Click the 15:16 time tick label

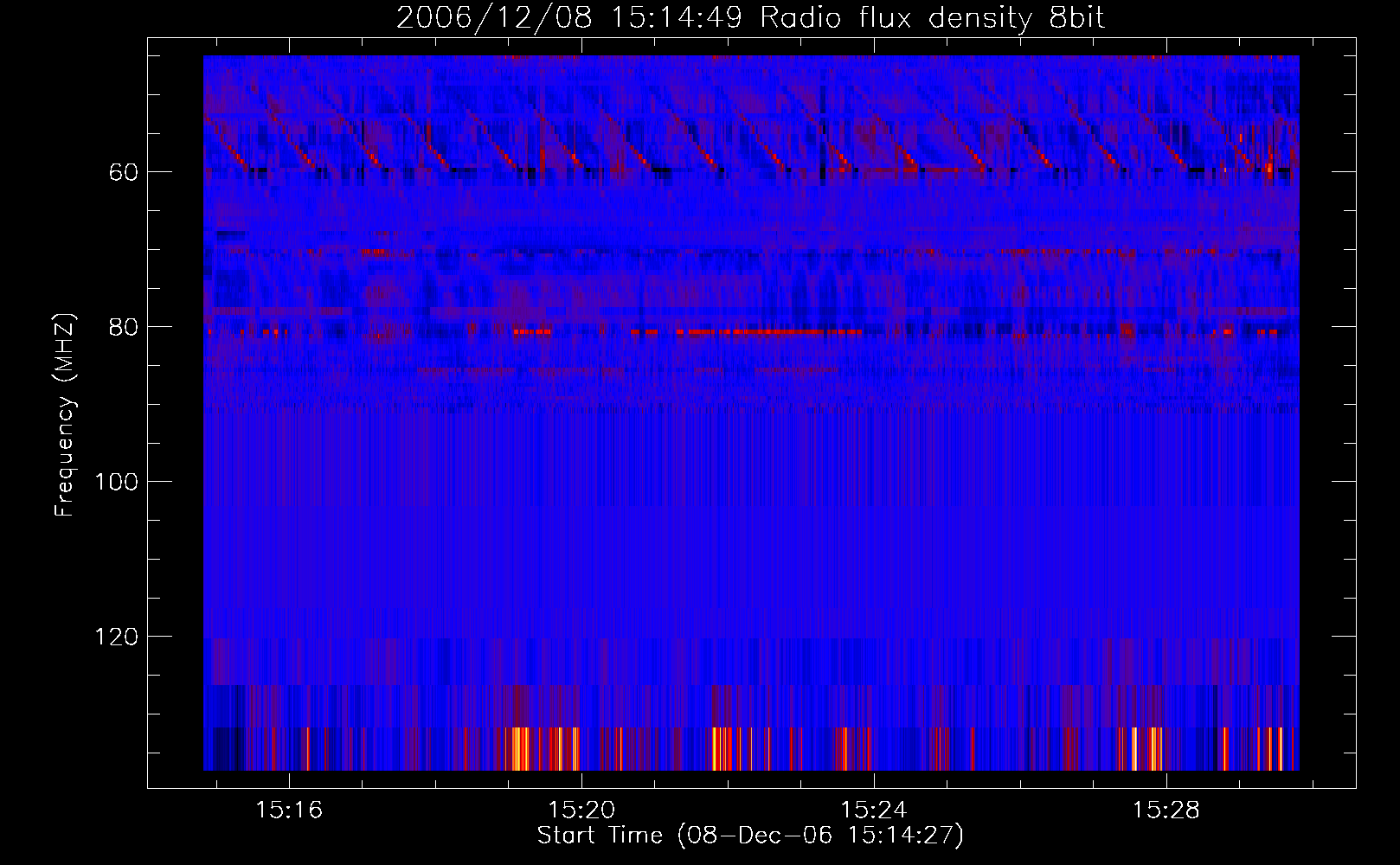(x=289, y=811)
